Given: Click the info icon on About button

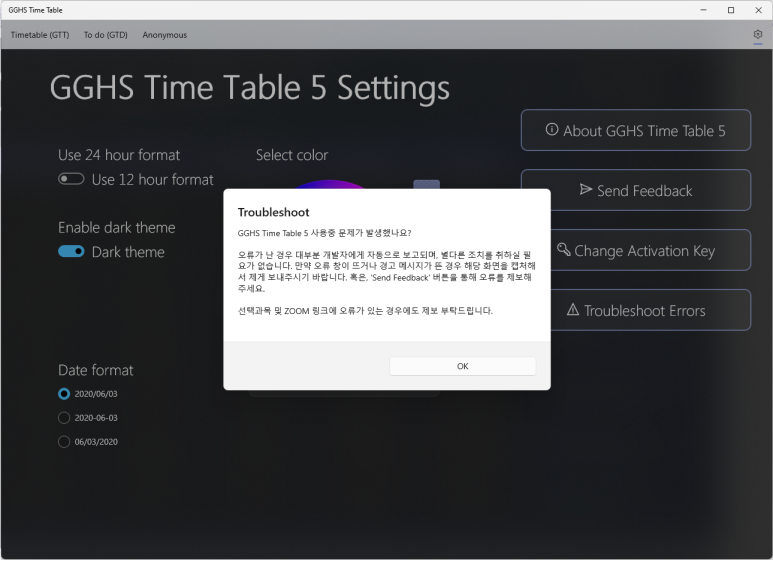Looking at the screenshot, I should [552, 129].
